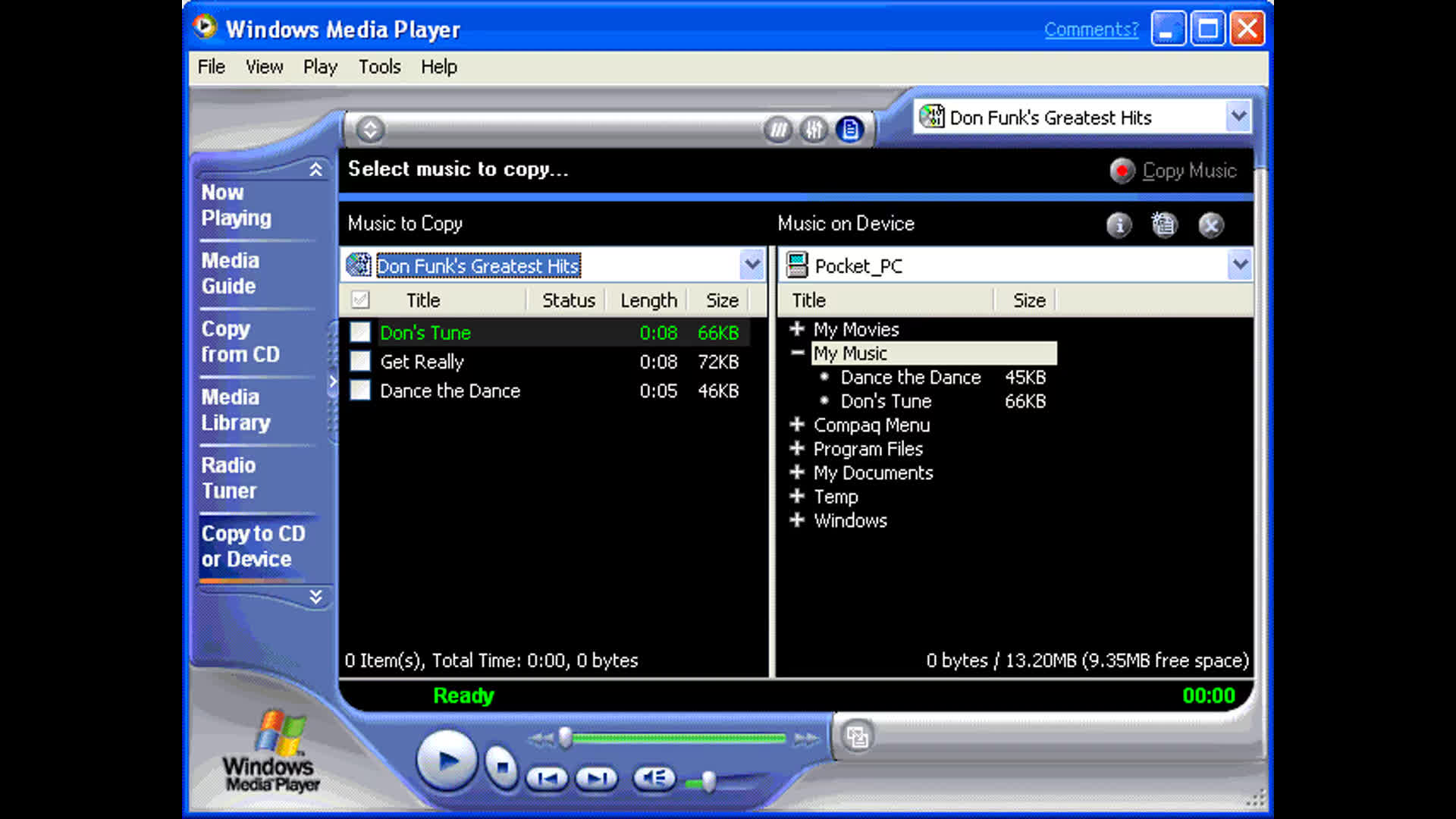Select Copy to CD or Device
The height and width of the screenshot is (819, 1456).
253,546
